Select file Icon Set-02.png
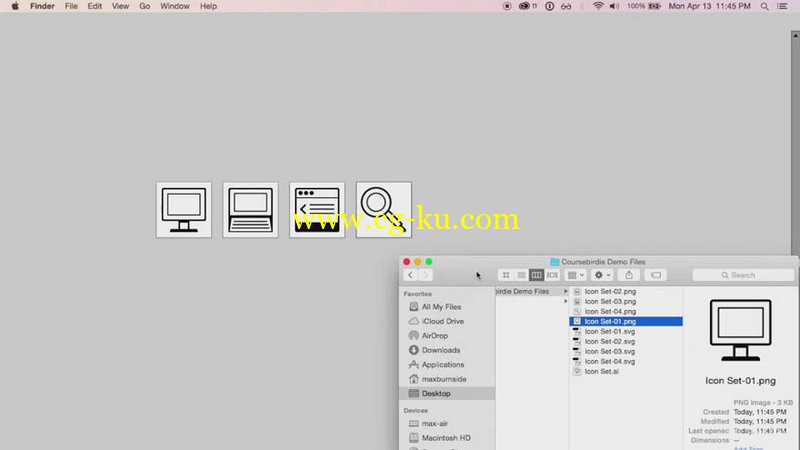 coord(610,291)
